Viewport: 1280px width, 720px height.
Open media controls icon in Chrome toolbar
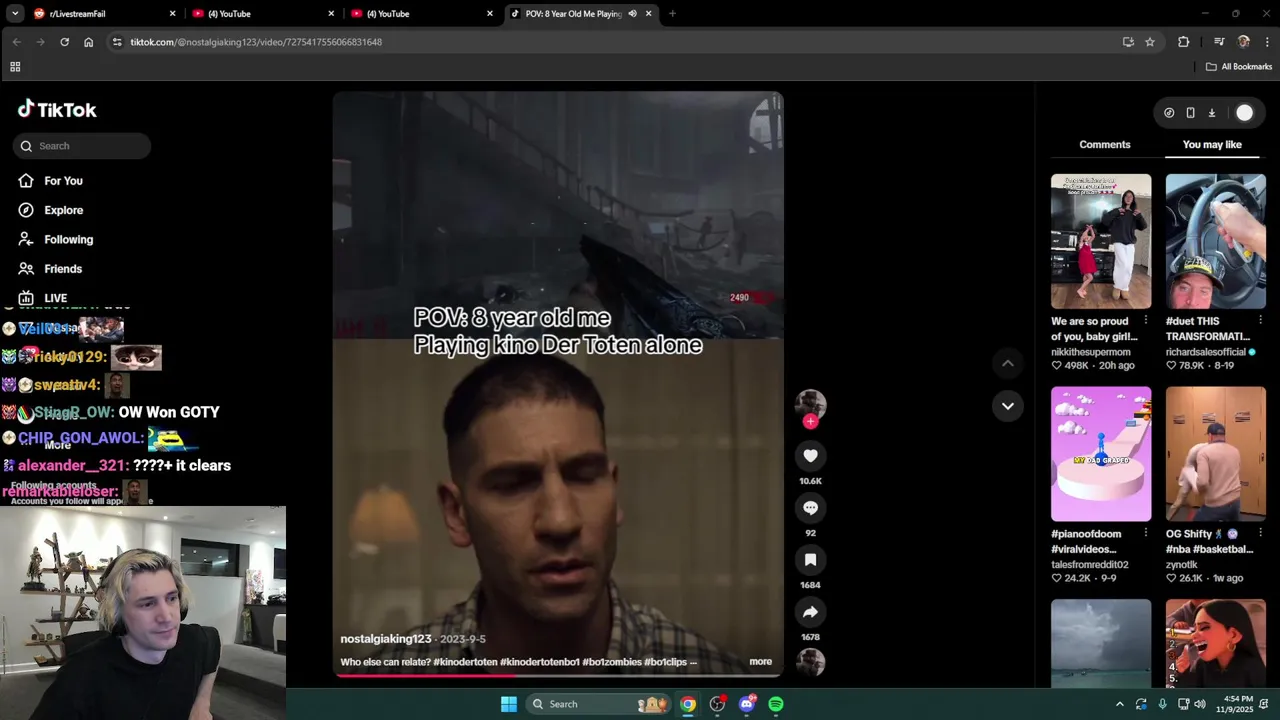(x=1219, y=42)
